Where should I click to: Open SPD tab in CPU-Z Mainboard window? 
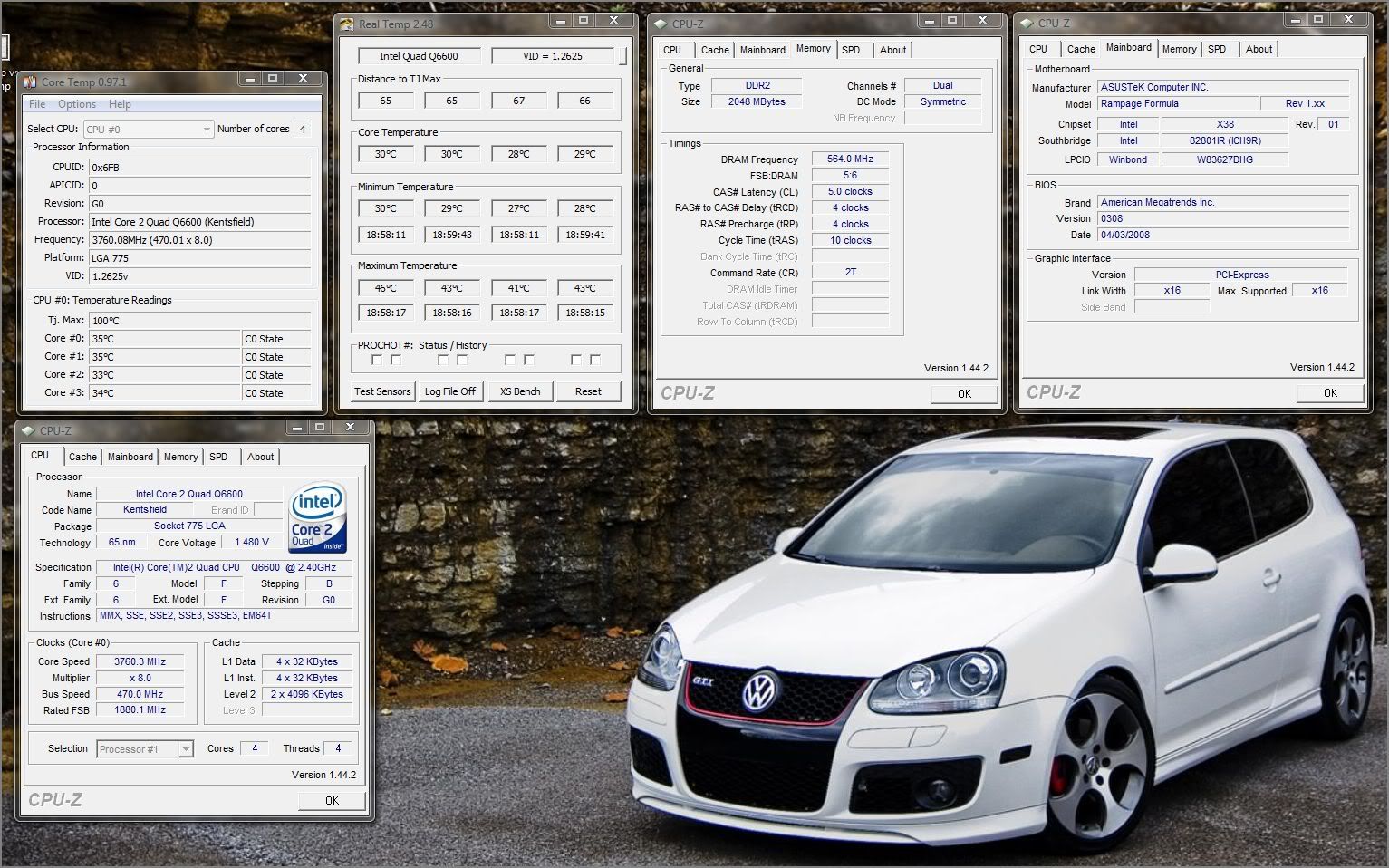pos(1217,49)
